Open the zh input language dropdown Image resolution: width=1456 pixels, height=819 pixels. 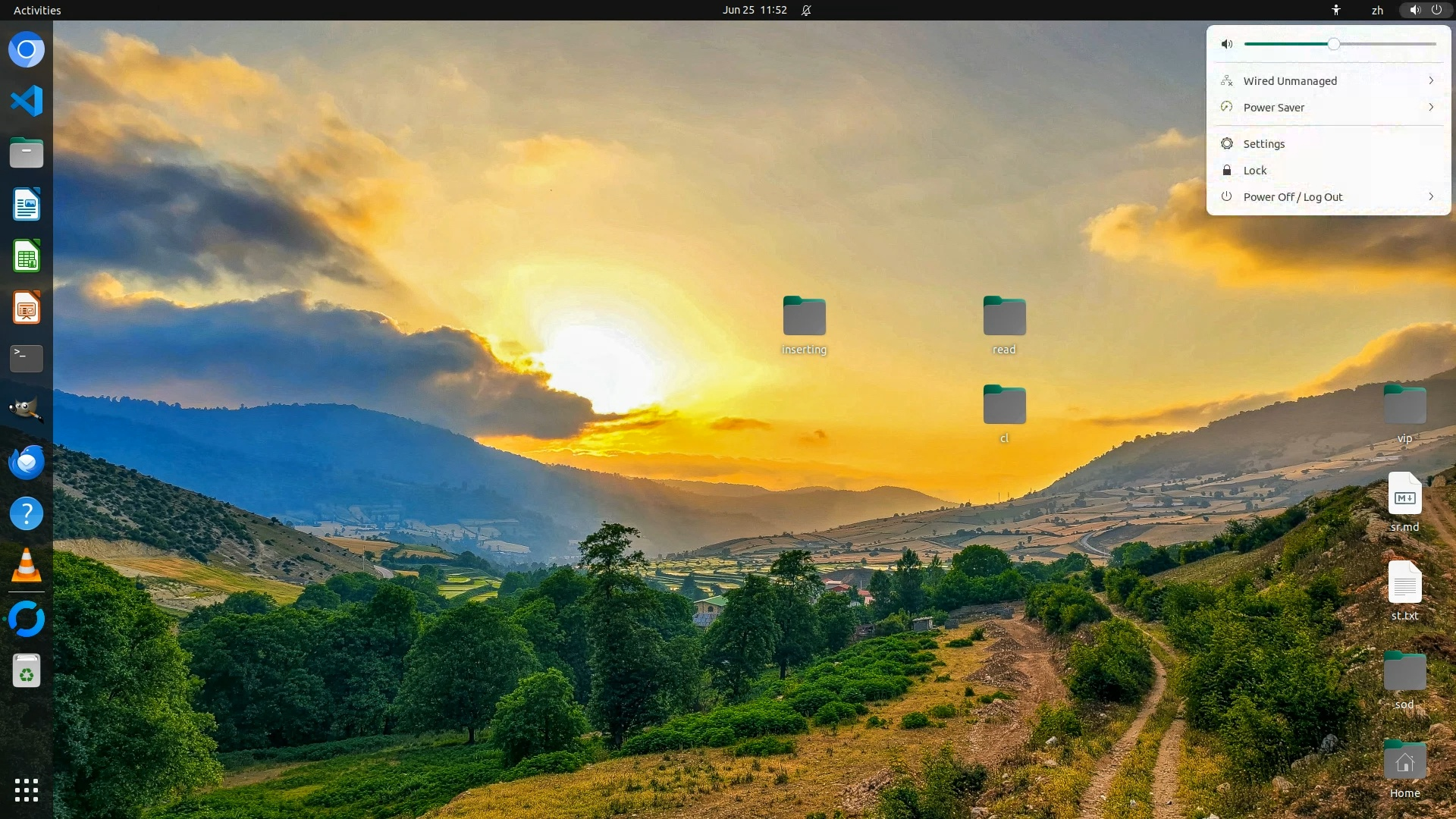coord(1377,10)
